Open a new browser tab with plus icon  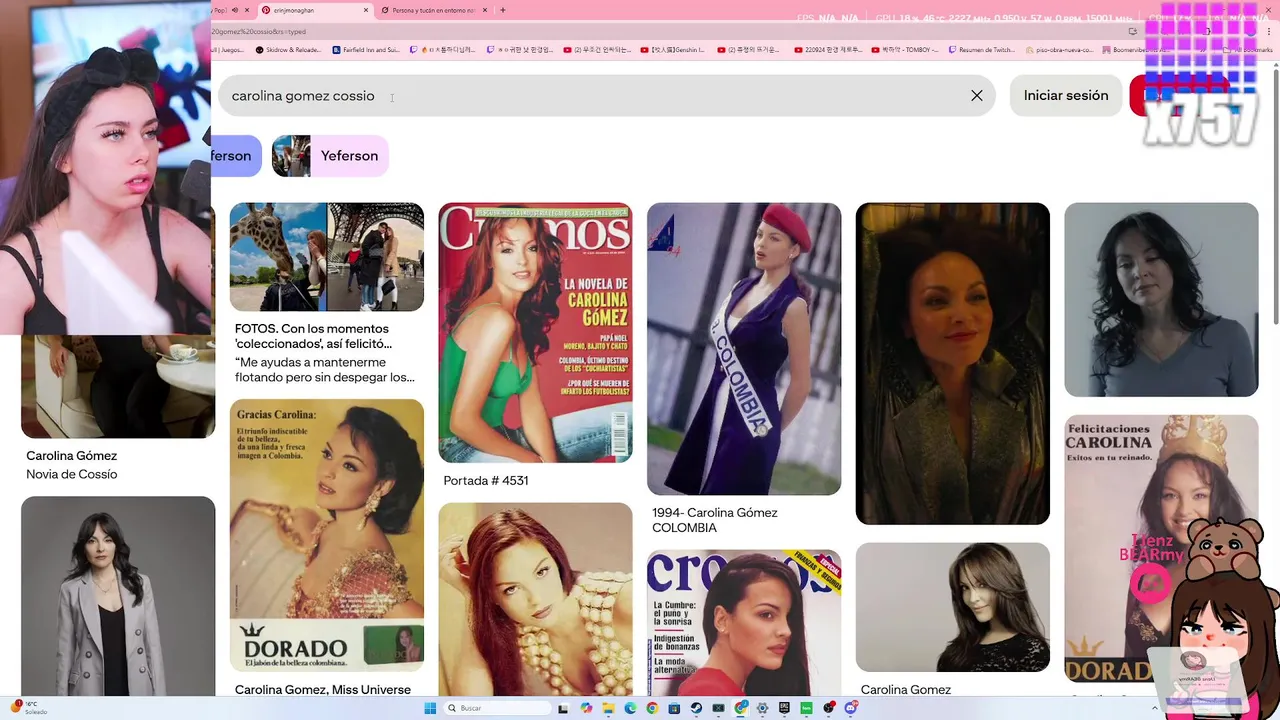point(502,10)
